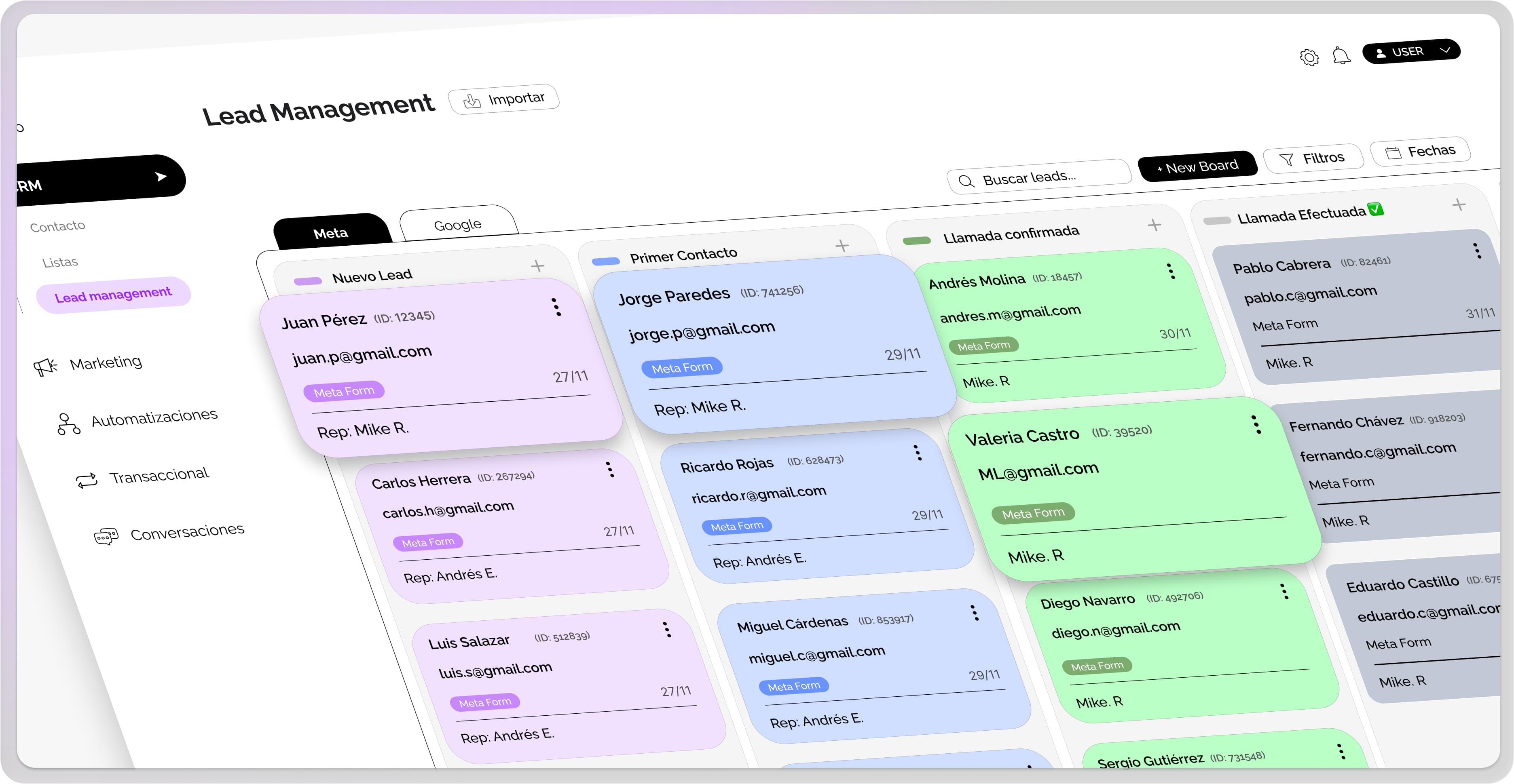The width and height of the screenshot is (1514, 784).
Task: Click the Meta Form tag on Juan Pérez card
Action: pyautogui.click(x=344, y=391)
